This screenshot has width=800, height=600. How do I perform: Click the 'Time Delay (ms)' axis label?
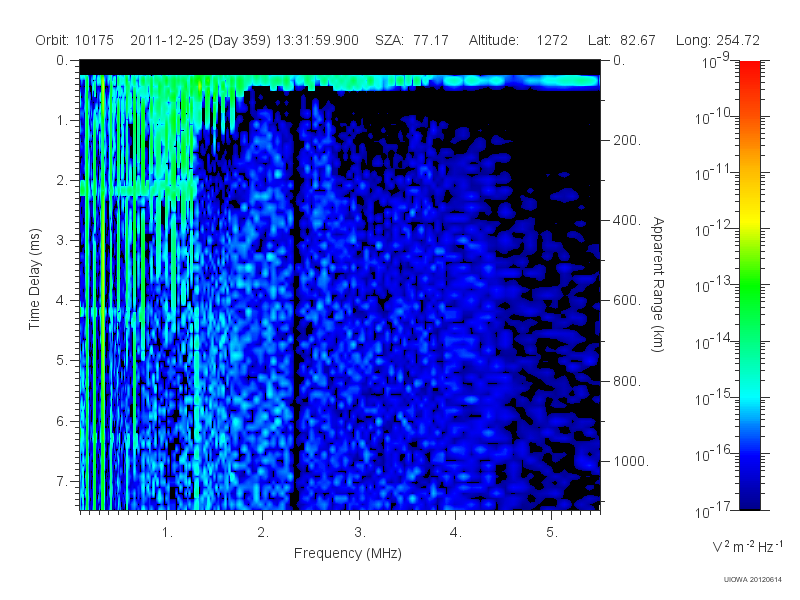point(34,279)
